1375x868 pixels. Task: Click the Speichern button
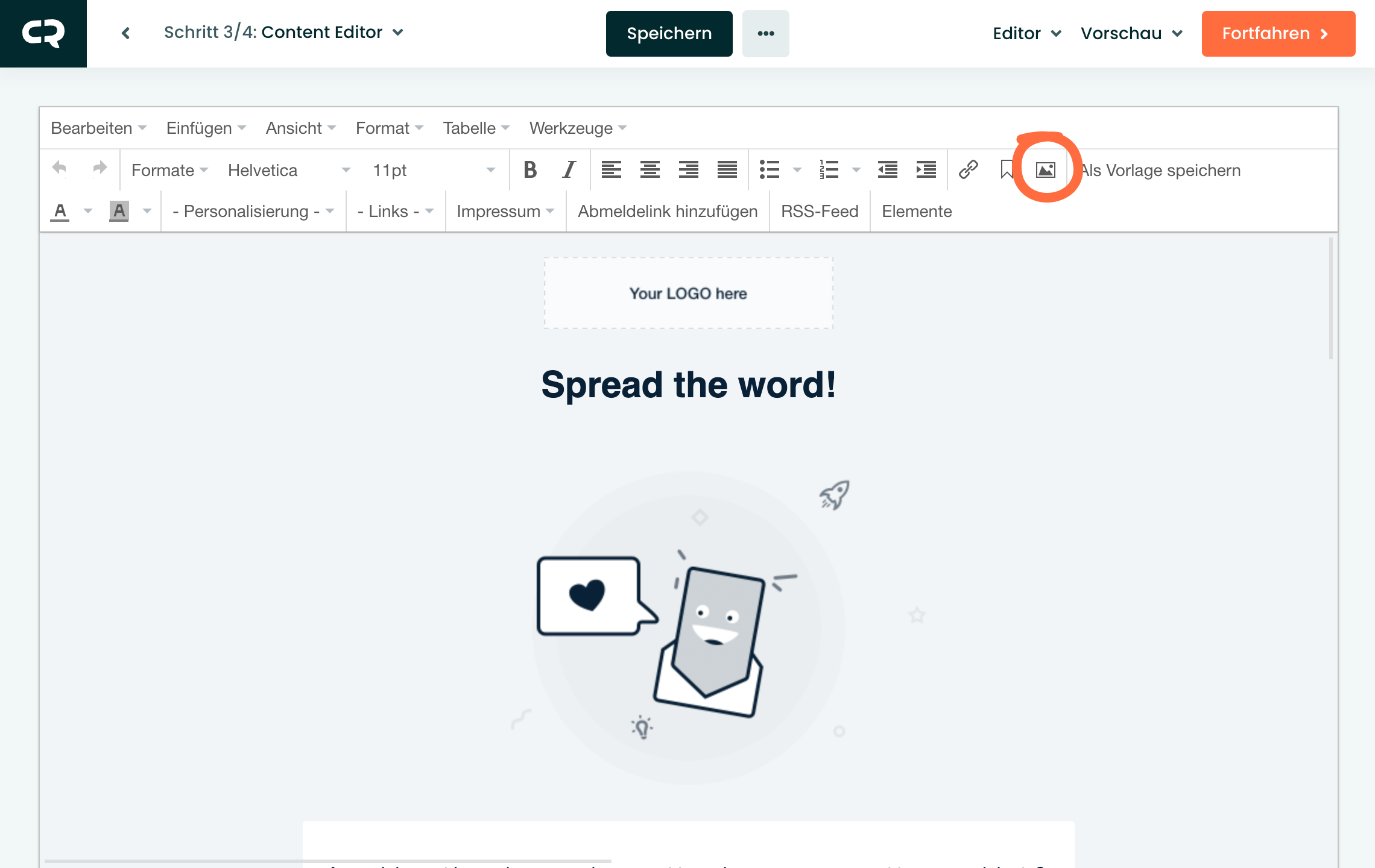tap(669, 34)
